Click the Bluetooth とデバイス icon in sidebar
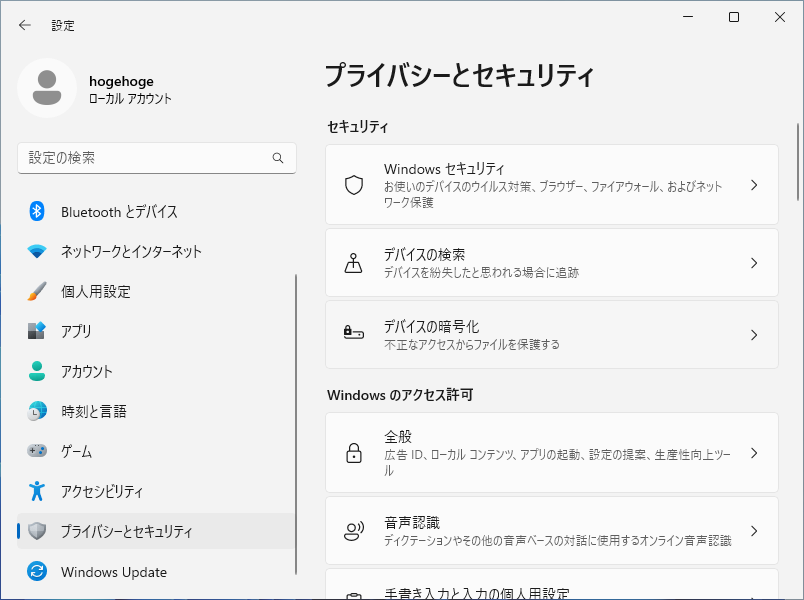Screen dimensions: 804x600 pyautogui.click(x=37, y=211)
